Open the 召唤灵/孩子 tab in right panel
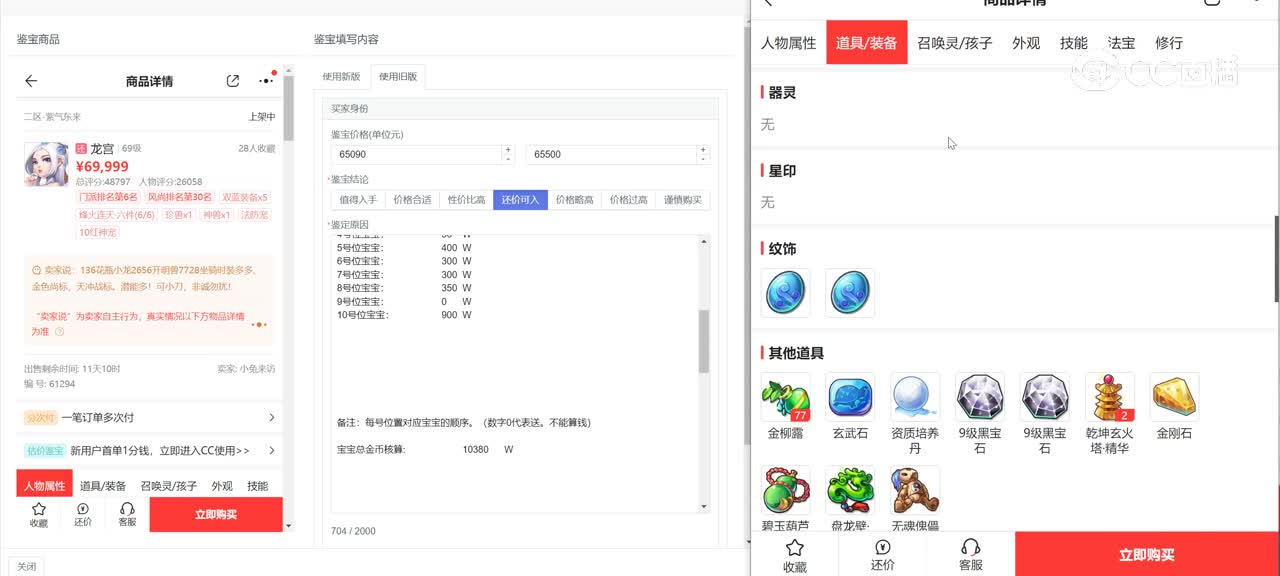Screen dimensions: 1280x576 pos(954,43)
